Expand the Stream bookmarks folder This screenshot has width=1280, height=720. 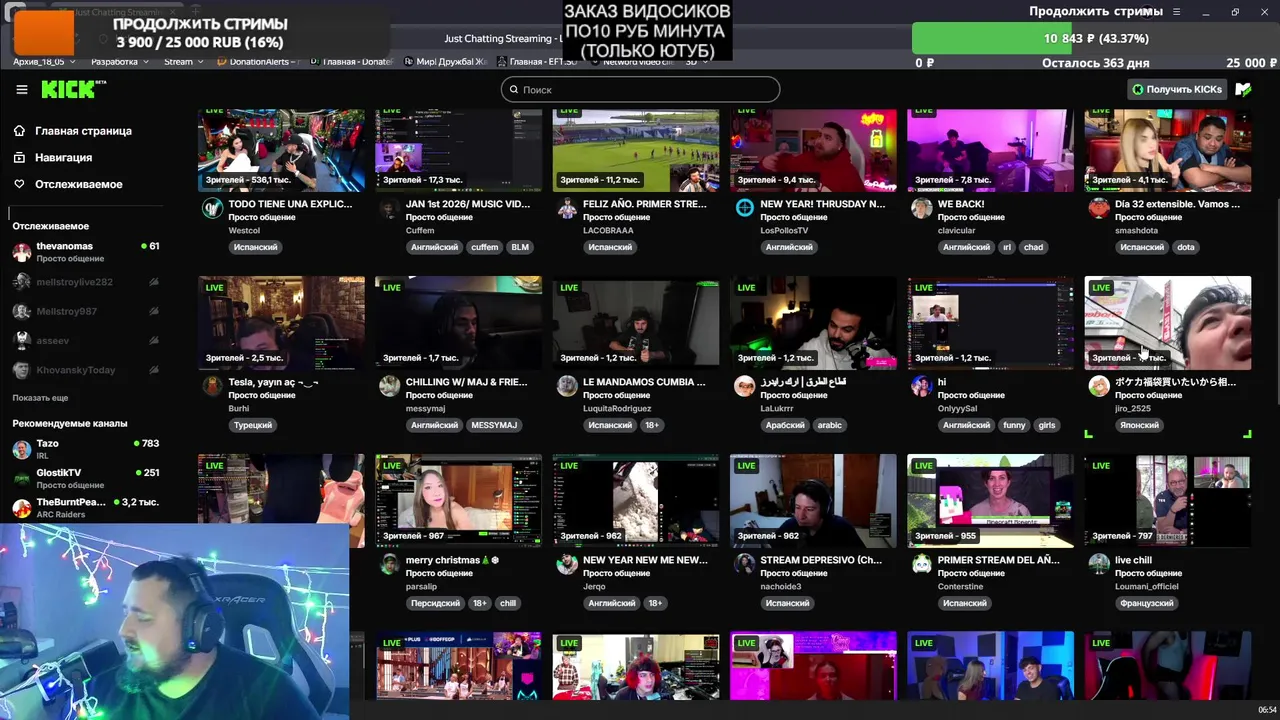point(183,62)
